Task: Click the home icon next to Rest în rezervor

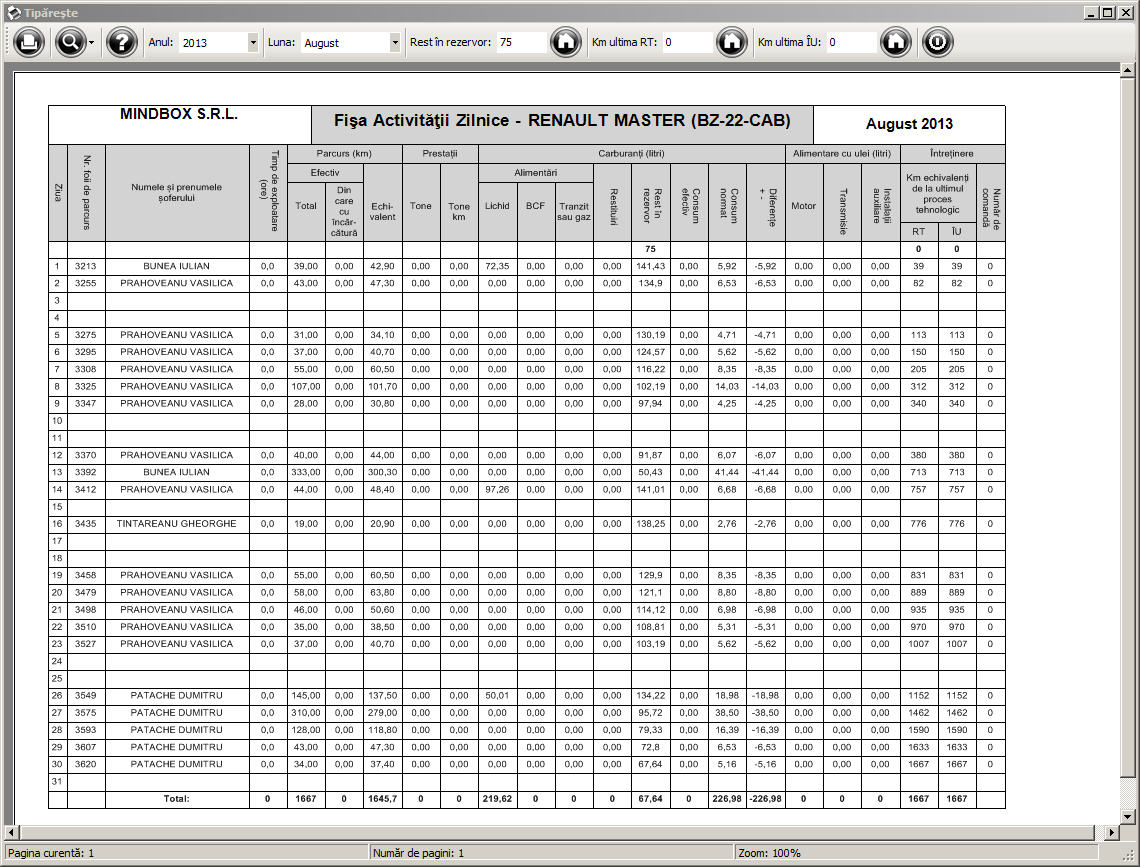Action: click(x=566, y=42)
